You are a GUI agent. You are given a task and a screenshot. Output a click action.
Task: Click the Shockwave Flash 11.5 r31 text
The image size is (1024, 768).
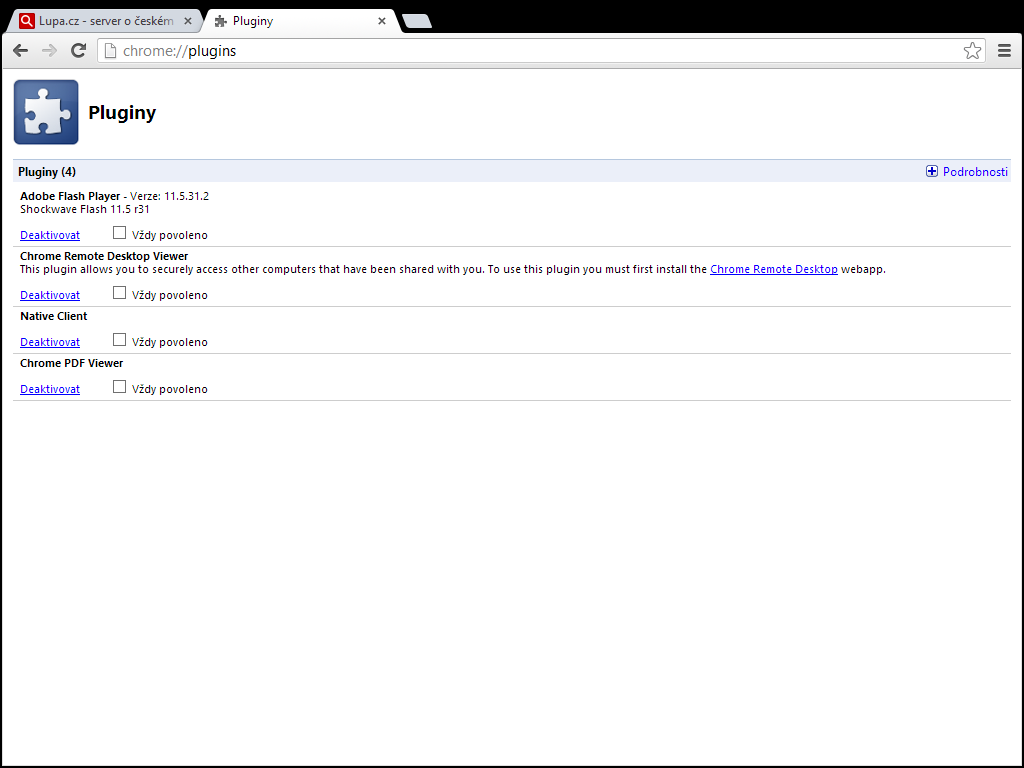pyautogui.click(x=85, y=210)
